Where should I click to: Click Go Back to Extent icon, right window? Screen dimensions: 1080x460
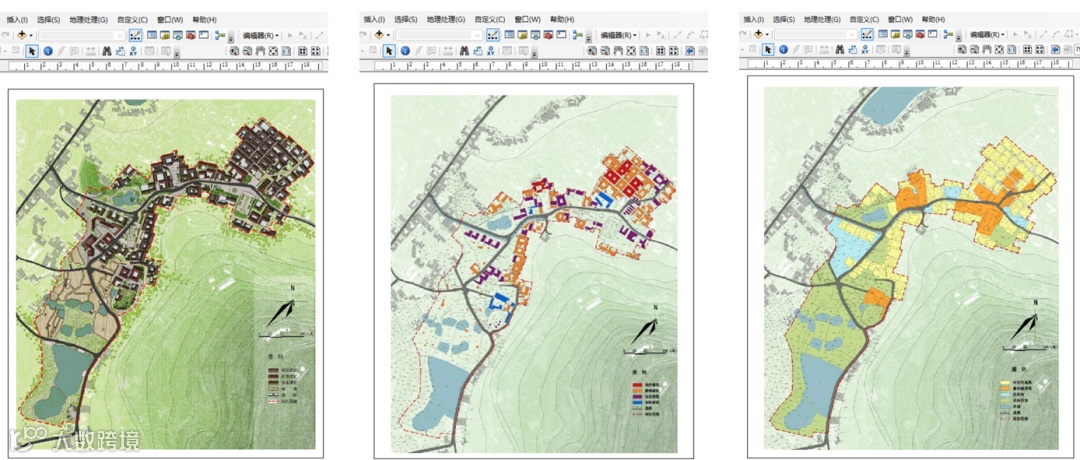(1055, 50)
